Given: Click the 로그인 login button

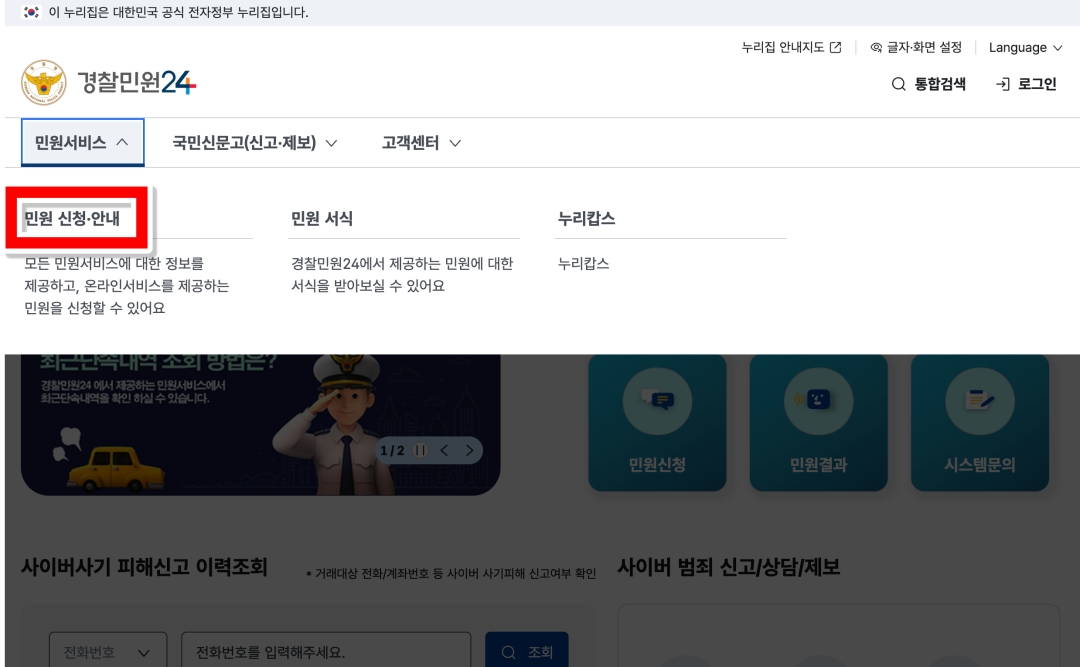Looking at the screenshot, I should 1026,84.
